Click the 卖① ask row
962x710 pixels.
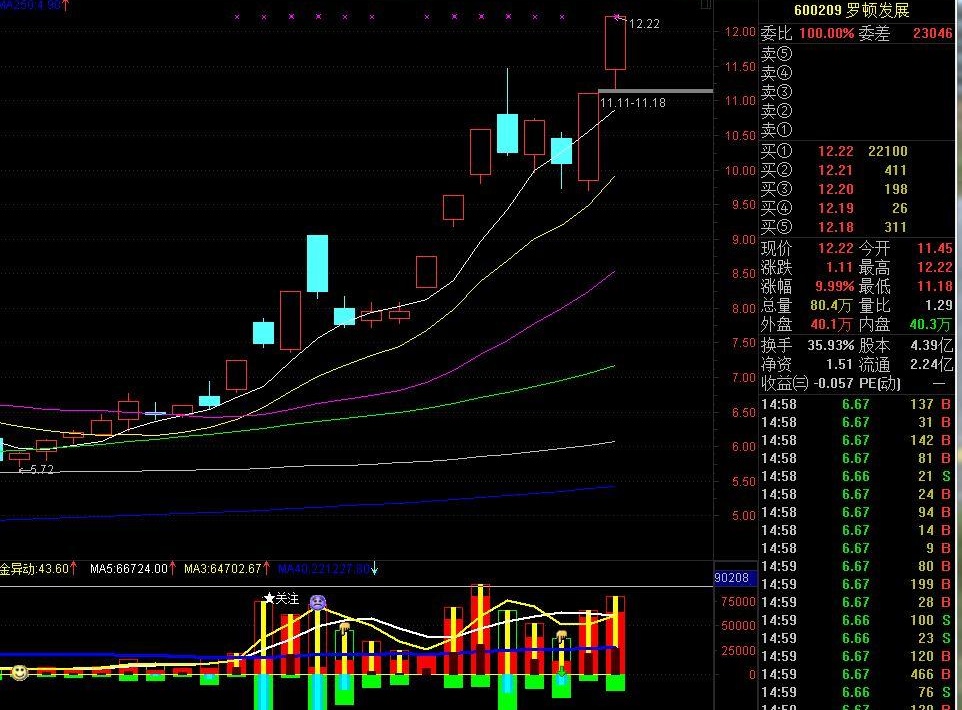[857, 130]
